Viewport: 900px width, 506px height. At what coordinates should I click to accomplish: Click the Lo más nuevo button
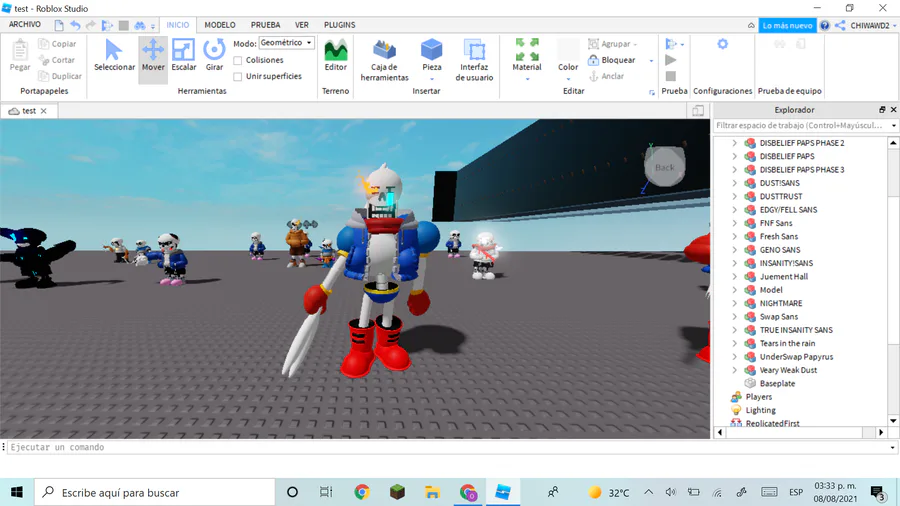(787, 25)
